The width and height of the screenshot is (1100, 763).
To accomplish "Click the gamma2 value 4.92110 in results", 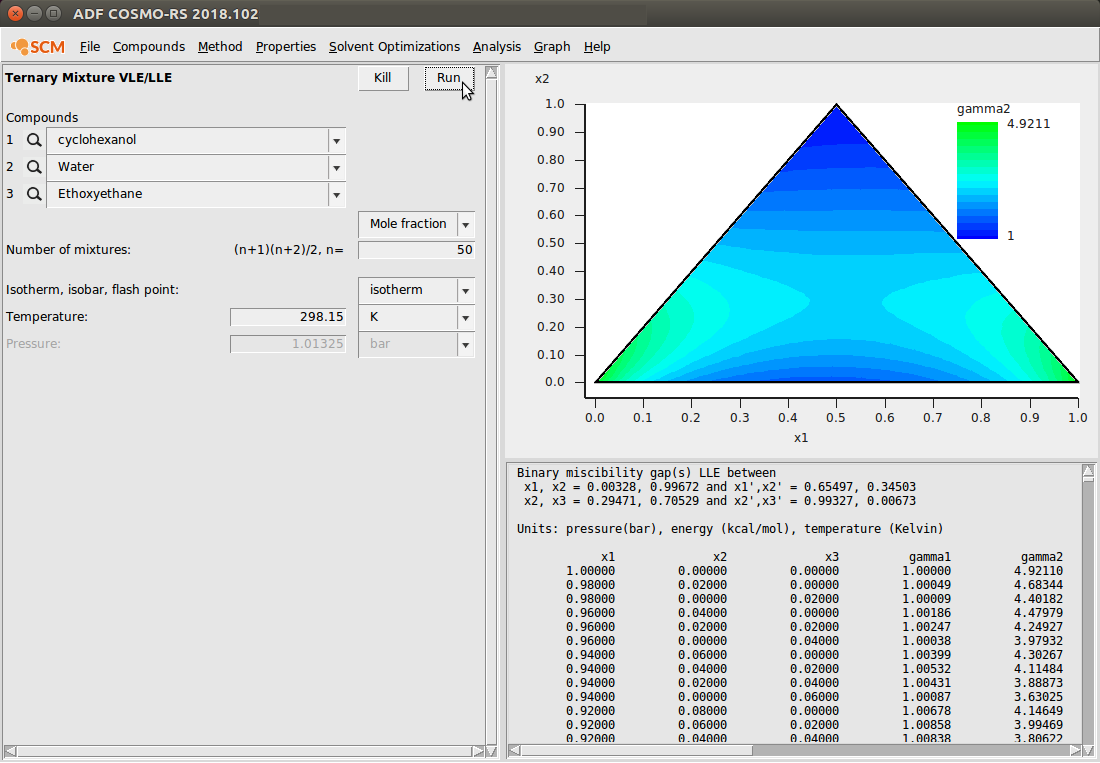I will (1038, 571).
